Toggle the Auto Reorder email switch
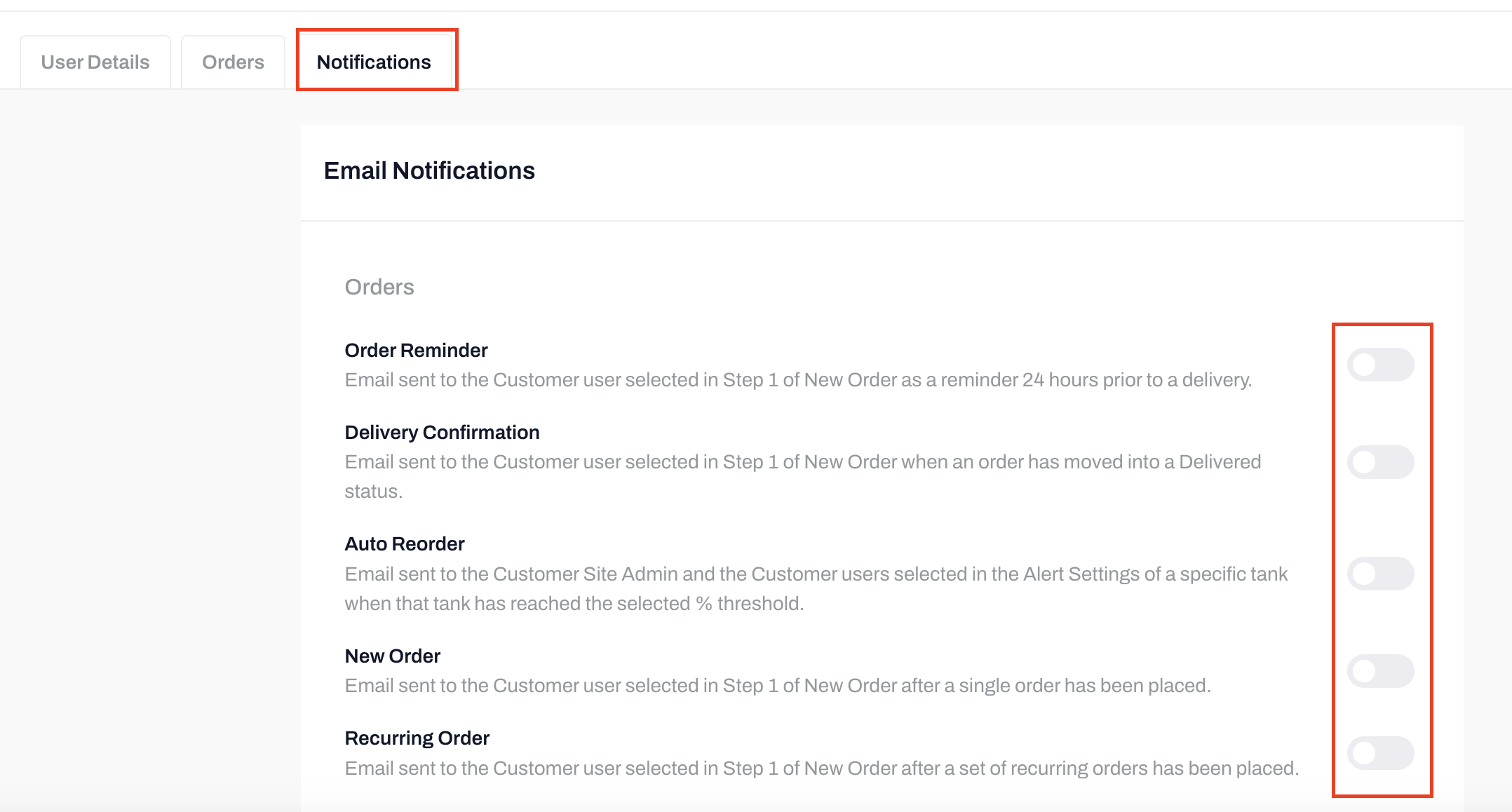Image resolution: width=1512 pixels, height=812 pixels. coord(1380,574)
